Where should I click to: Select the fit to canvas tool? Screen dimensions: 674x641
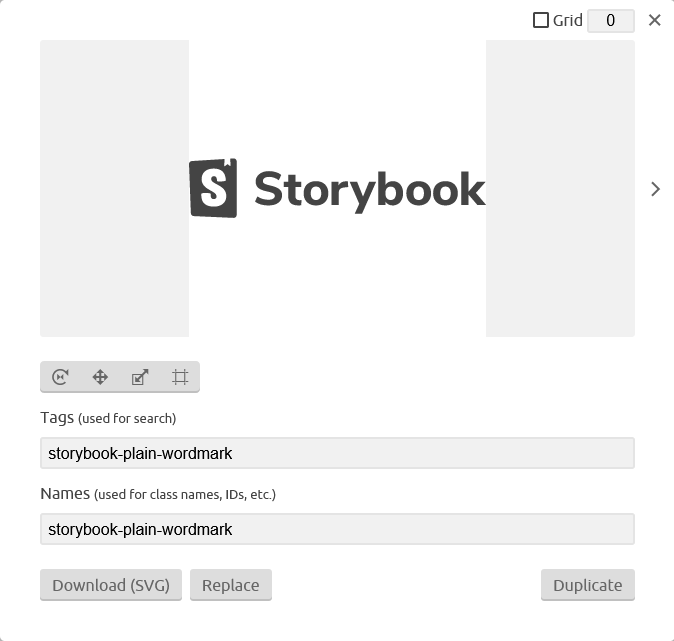pyautogui.click(x=180, y=377)
